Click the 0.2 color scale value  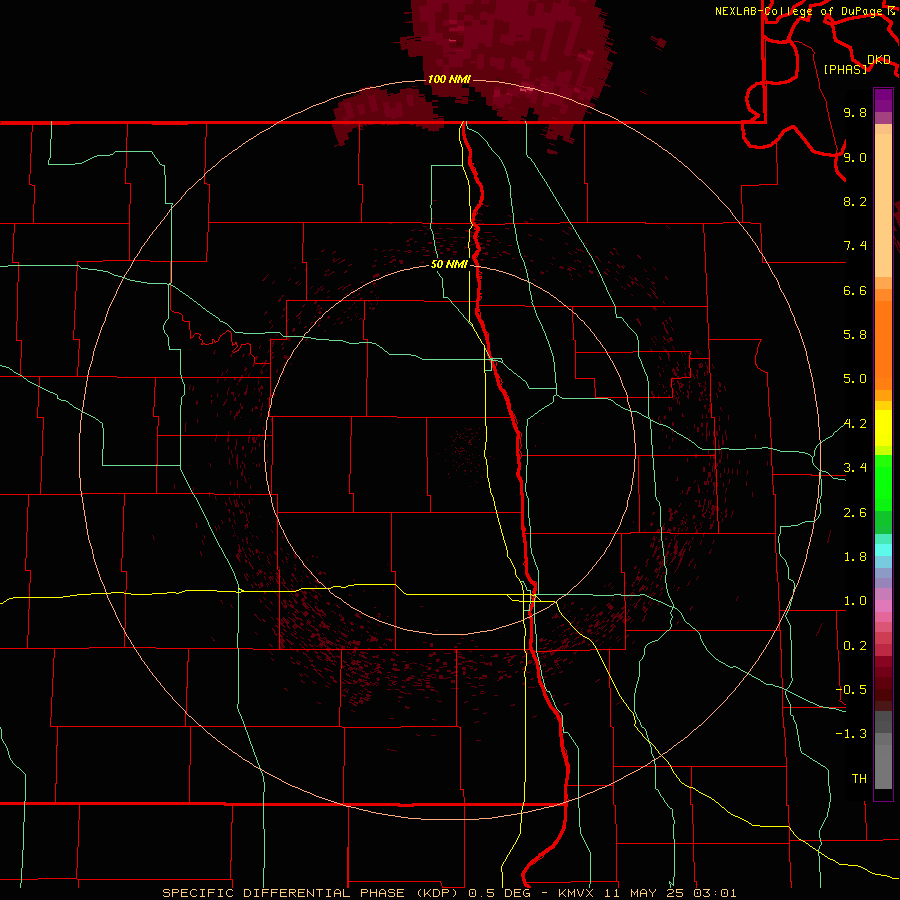(855, 646)
